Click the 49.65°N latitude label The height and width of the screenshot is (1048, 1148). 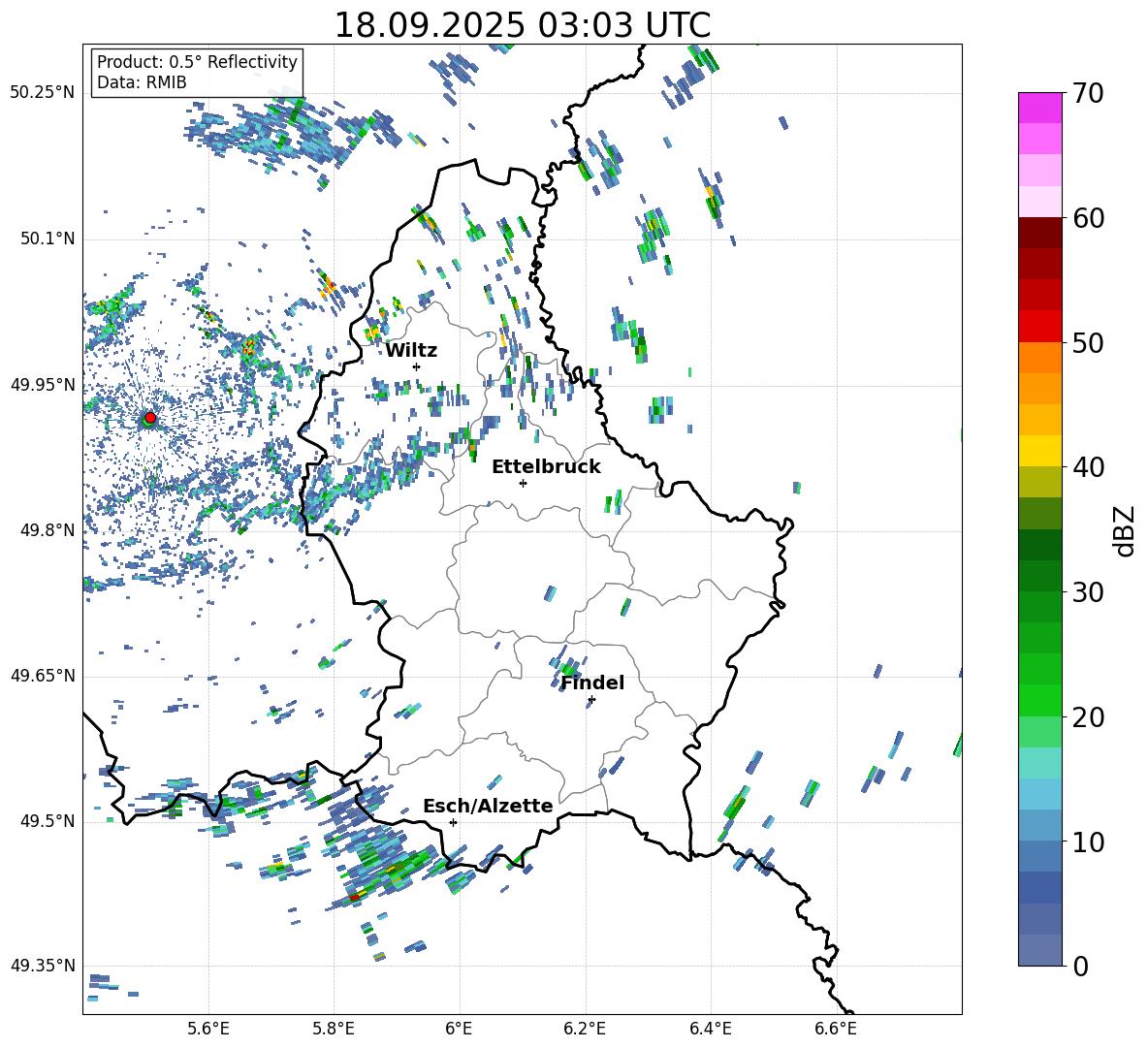[43, 675]
